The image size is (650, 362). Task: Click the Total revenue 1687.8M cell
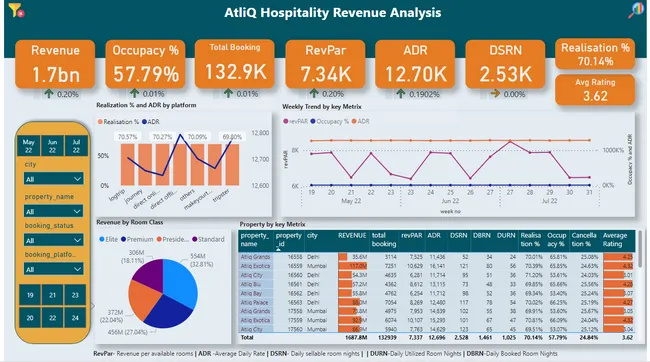[356, 338]
